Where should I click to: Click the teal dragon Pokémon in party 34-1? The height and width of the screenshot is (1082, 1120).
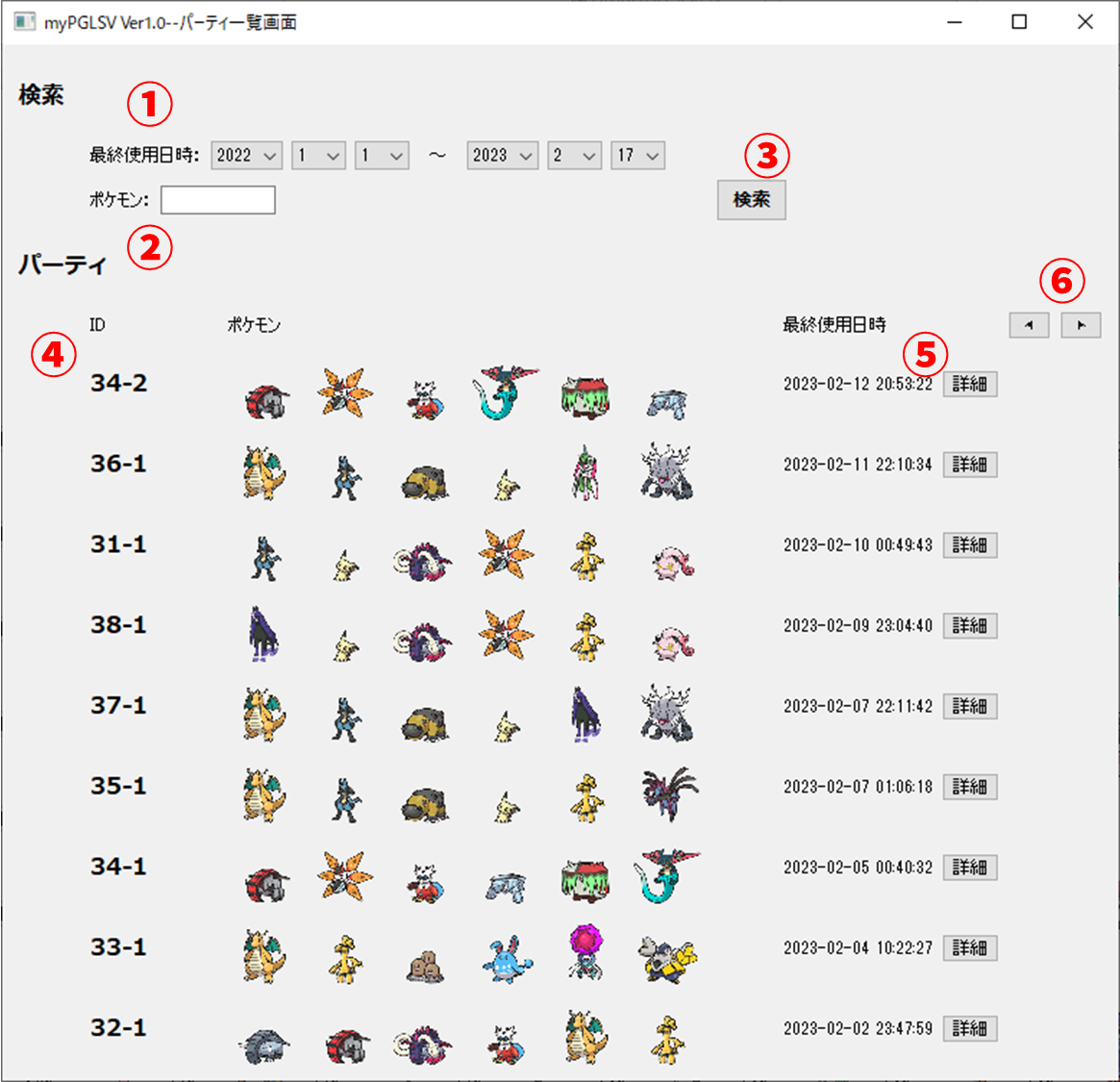click(666, 875)
